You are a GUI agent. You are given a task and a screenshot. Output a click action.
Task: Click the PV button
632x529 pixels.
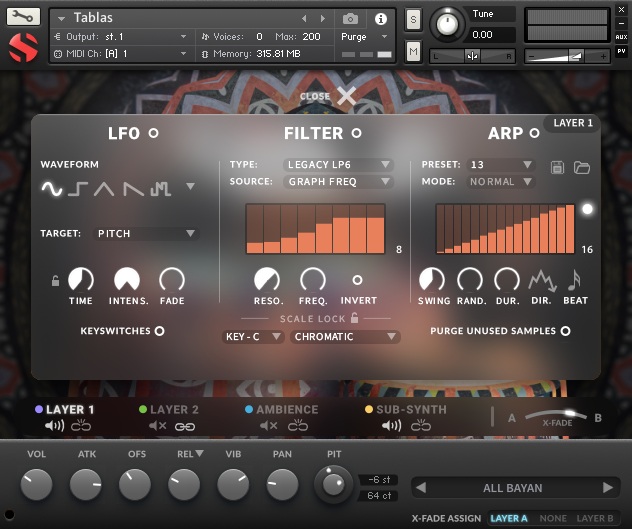(x=621, y=51)
